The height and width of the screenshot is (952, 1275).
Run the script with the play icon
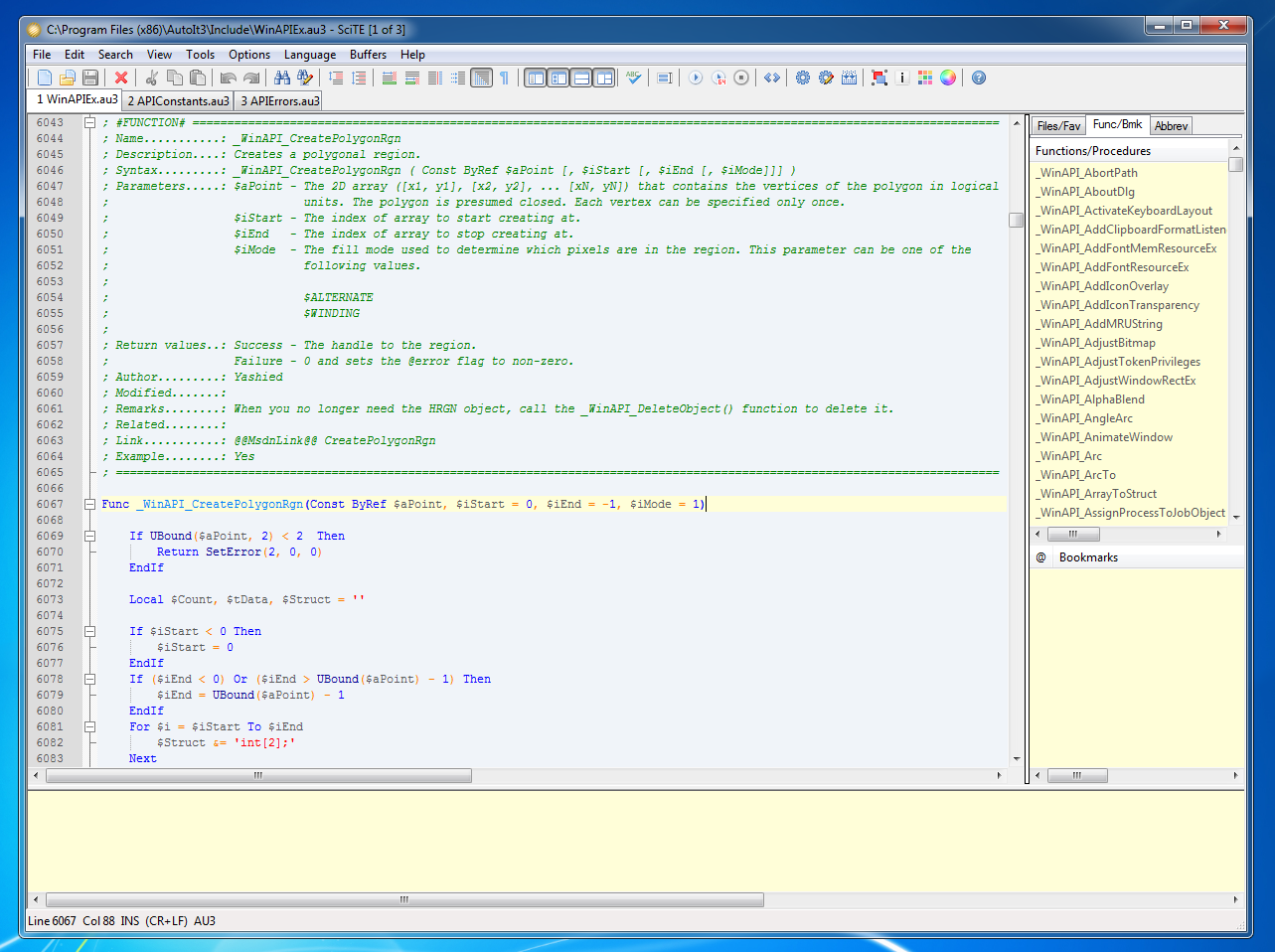point(696,78)
